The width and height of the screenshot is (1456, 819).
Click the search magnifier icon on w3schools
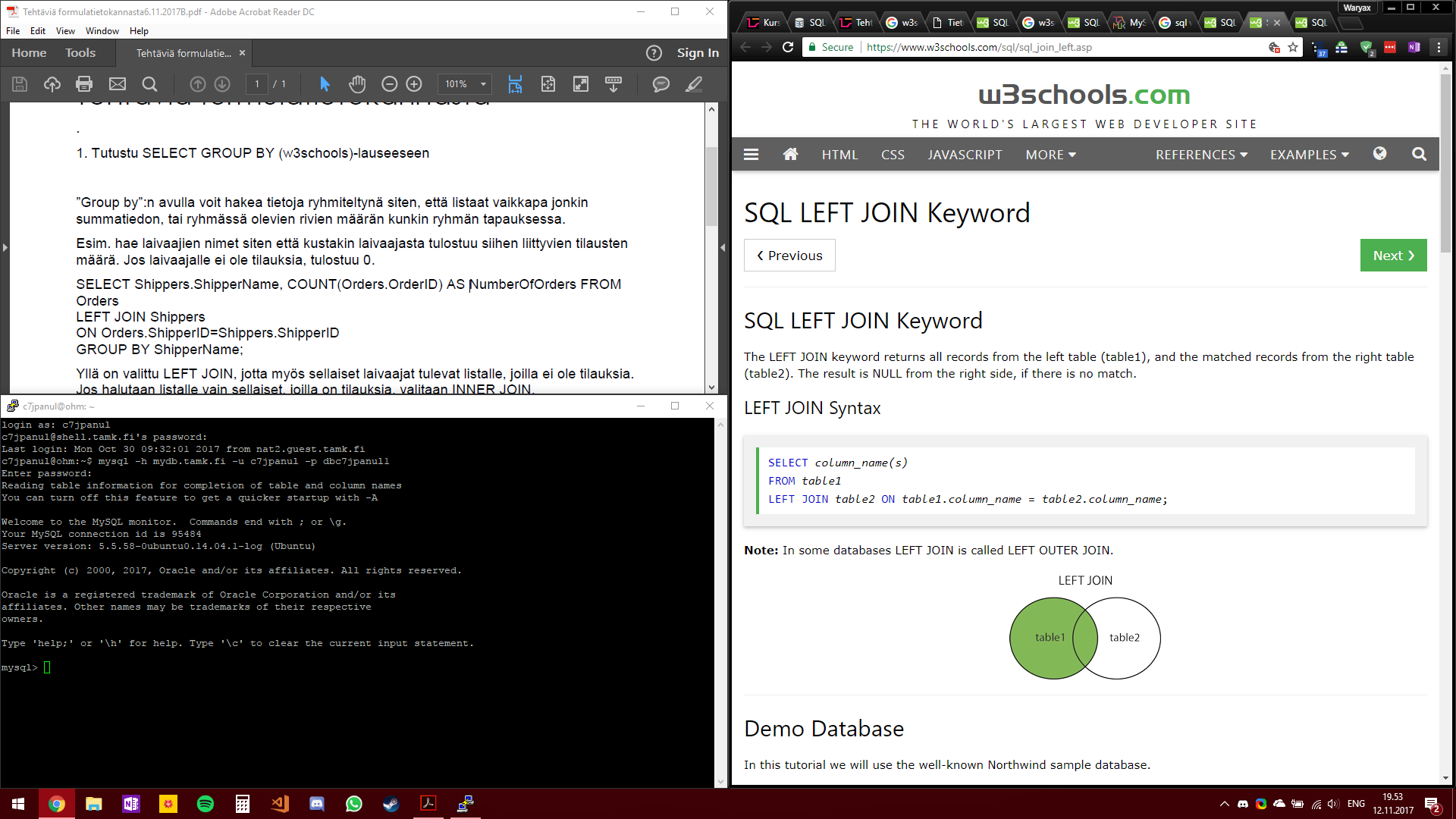point(1419,155)
